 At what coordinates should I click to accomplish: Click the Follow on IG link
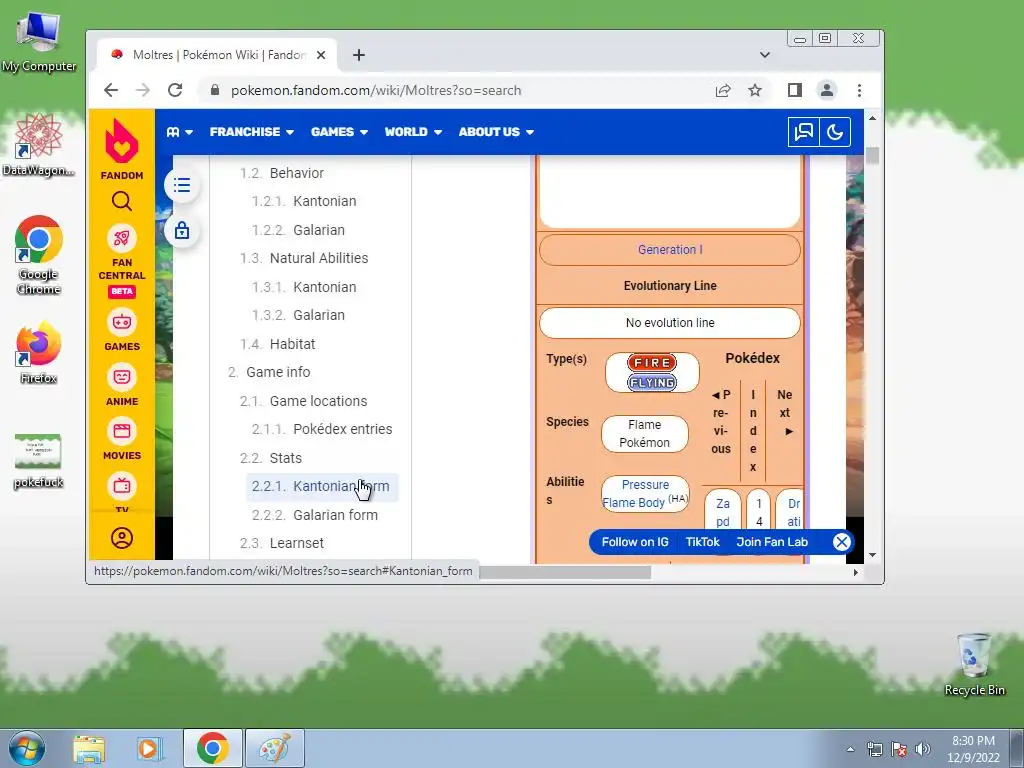[x=635, y=542]
